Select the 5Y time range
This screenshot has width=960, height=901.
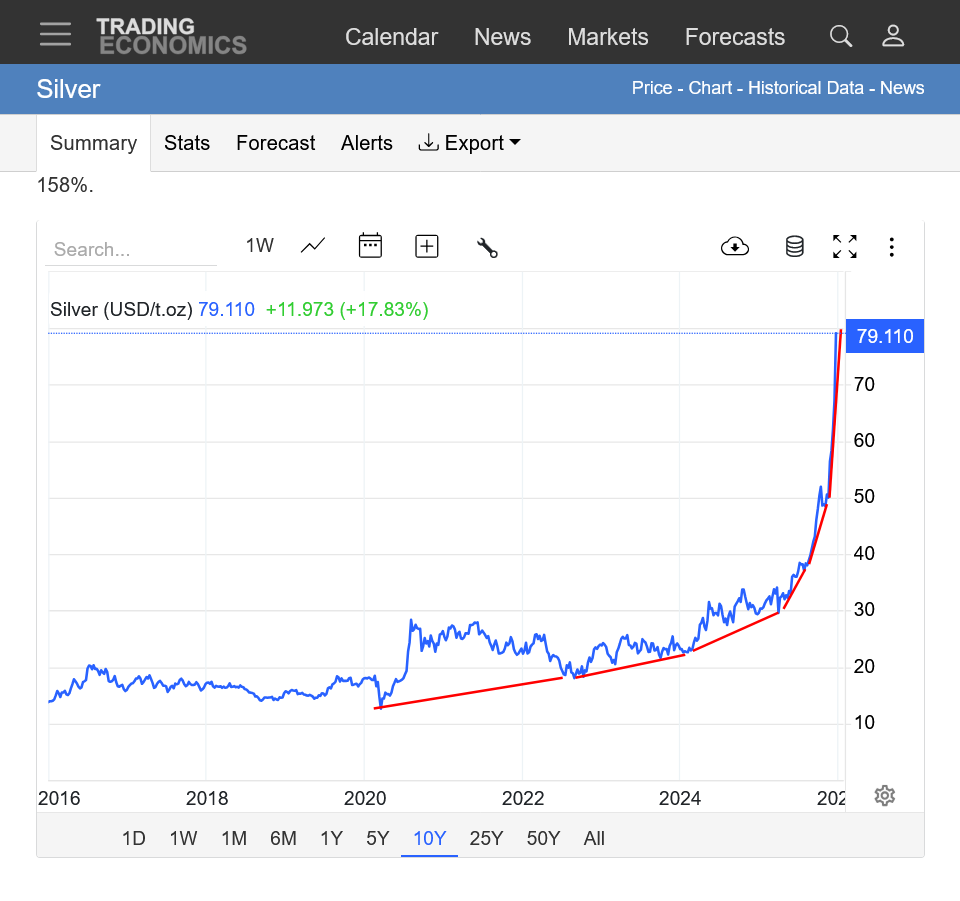[x=377, y=838]
